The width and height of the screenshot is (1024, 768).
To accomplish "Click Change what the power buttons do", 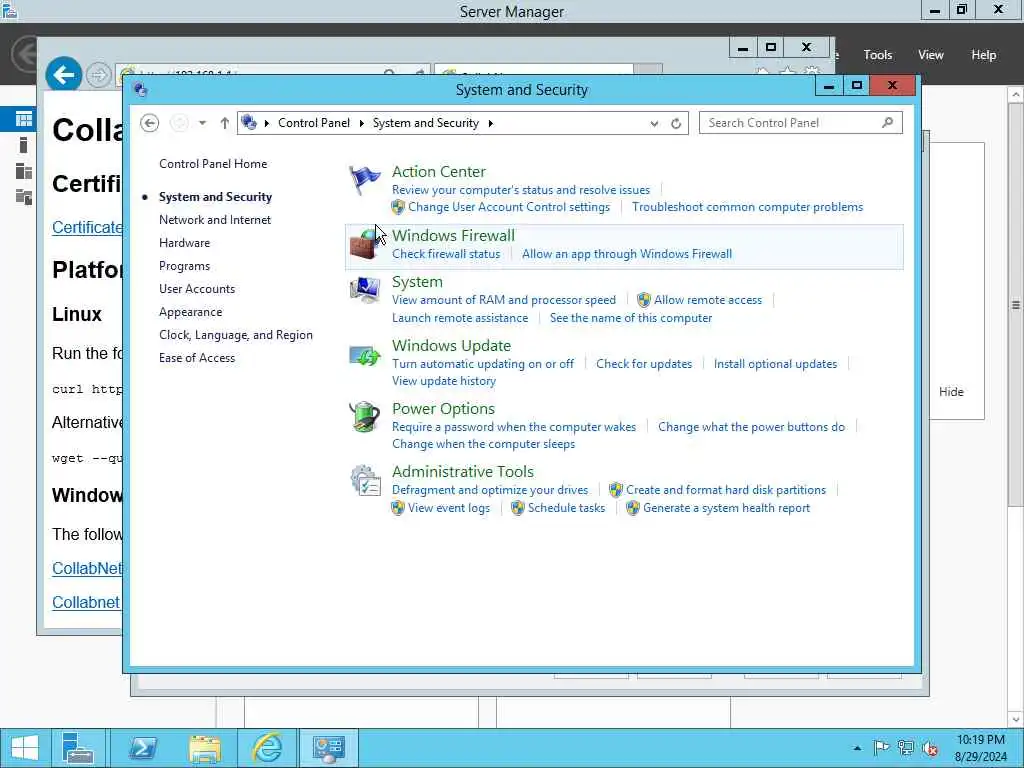I will 752,427.
